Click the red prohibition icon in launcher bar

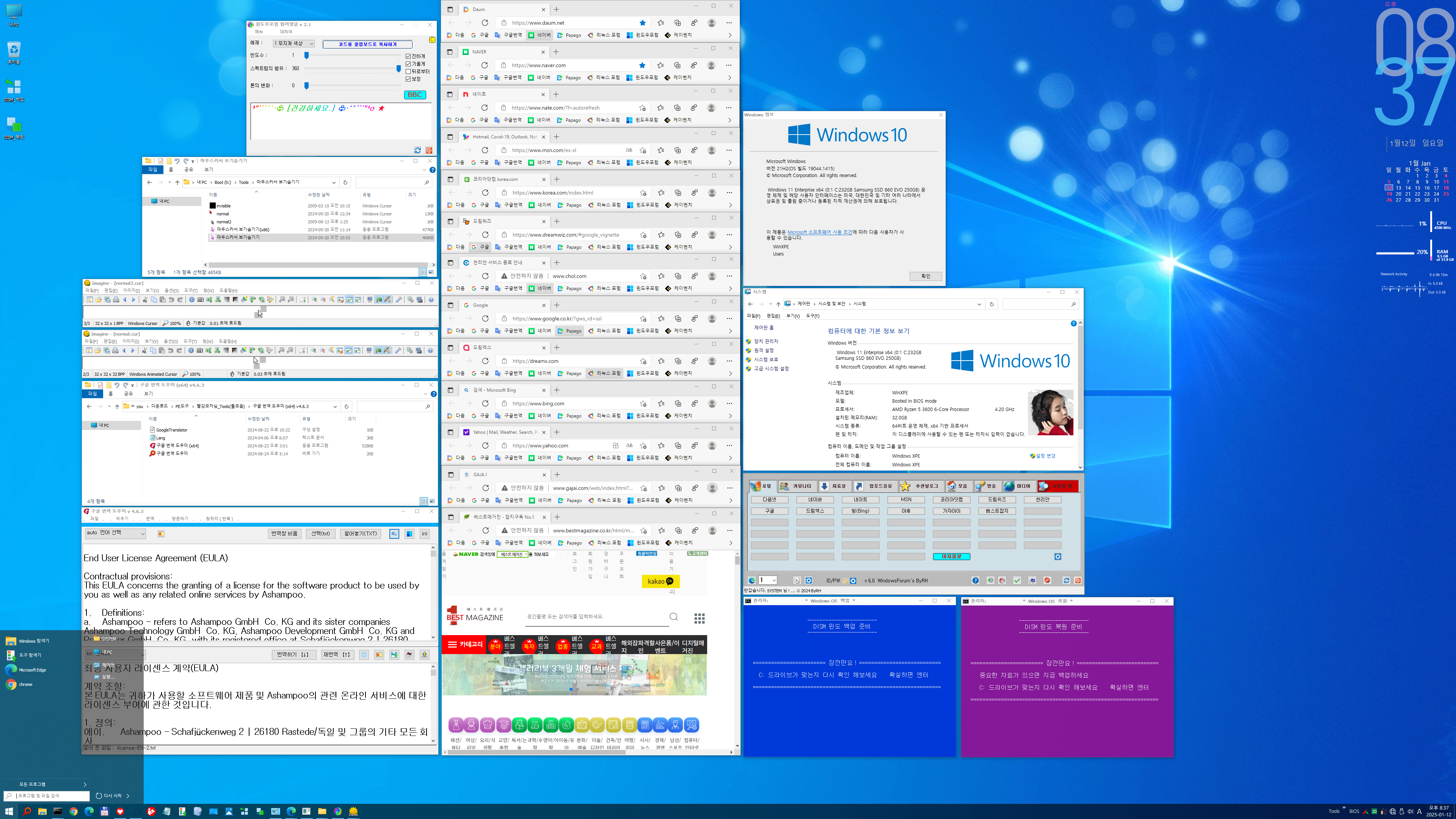click(1047, 581)
